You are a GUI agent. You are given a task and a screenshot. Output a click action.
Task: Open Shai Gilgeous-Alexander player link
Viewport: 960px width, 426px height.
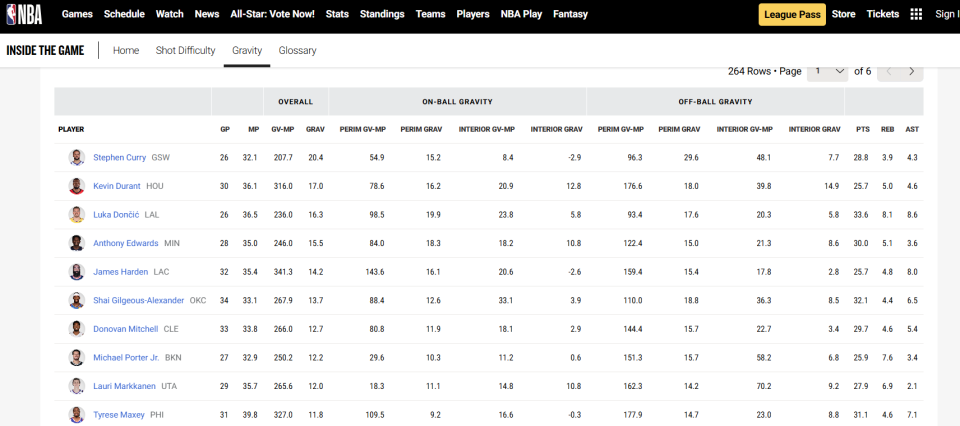pos(138,301)
